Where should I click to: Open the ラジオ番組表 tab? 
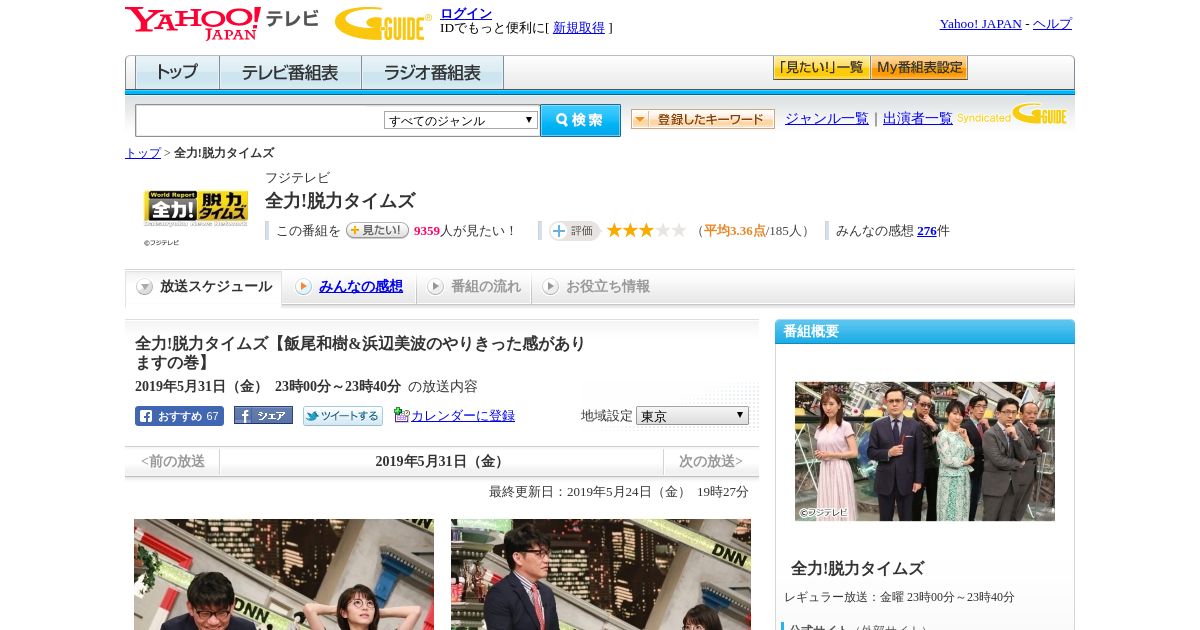click(433, 73)
